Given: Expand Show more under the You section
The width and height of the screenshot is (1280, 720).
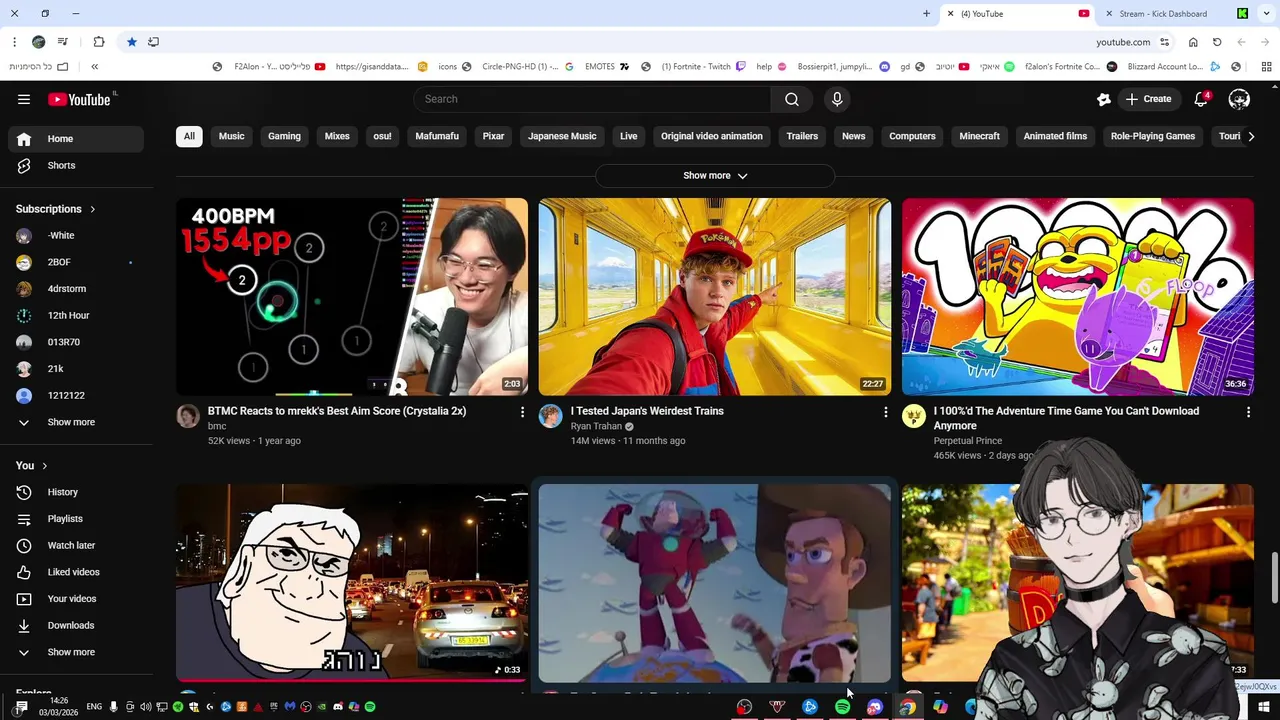Looking at the screenshot, I should pos(75,652).
